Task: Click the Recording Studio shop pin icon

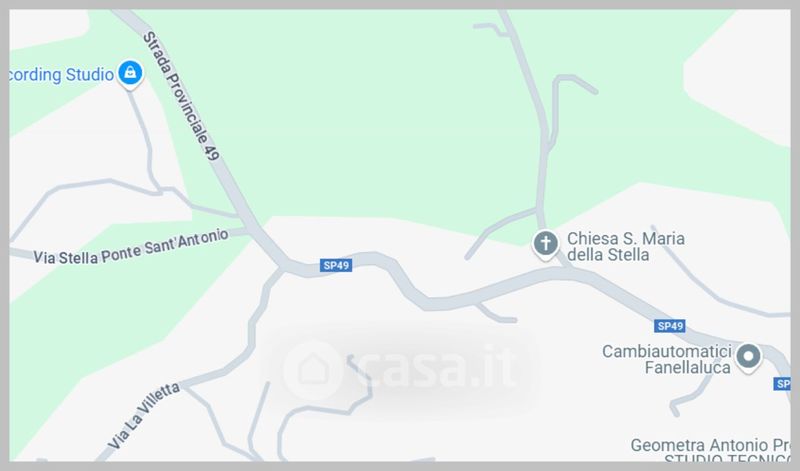Action: point(130,73)
